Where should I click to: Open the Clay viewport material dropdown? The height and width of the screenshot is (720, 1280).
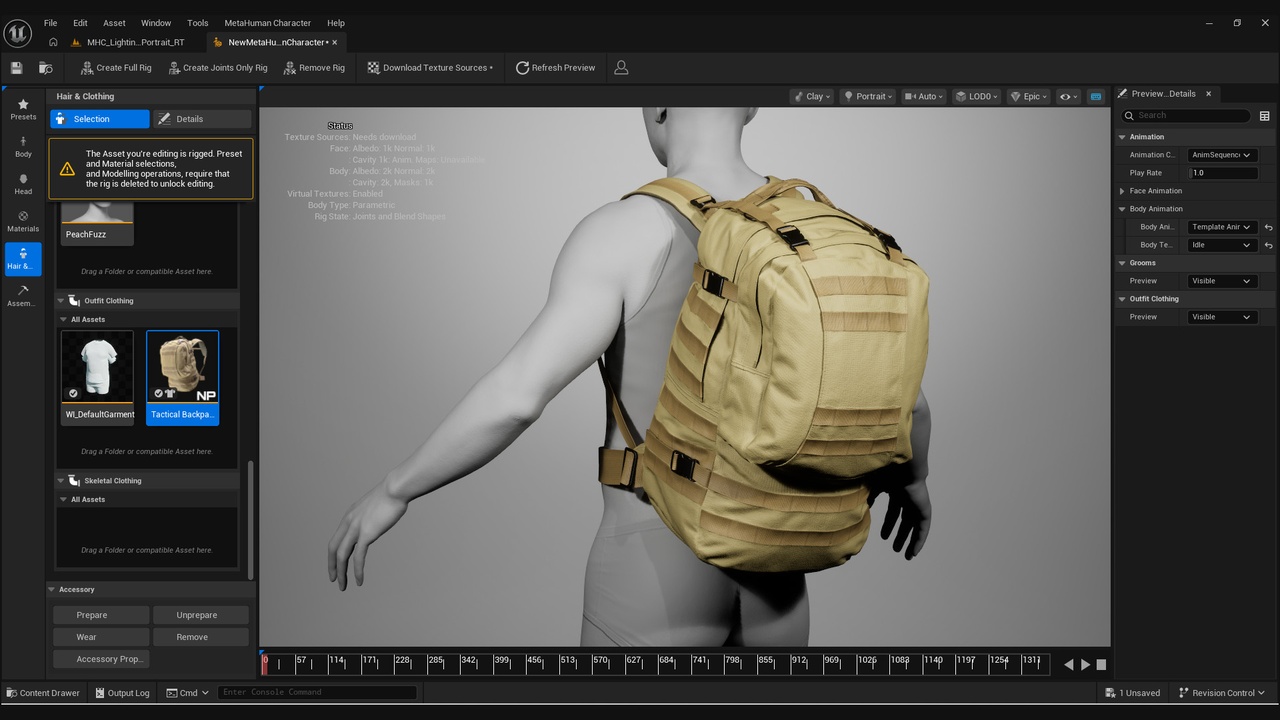pyautogui.click(x=811, y=97)
